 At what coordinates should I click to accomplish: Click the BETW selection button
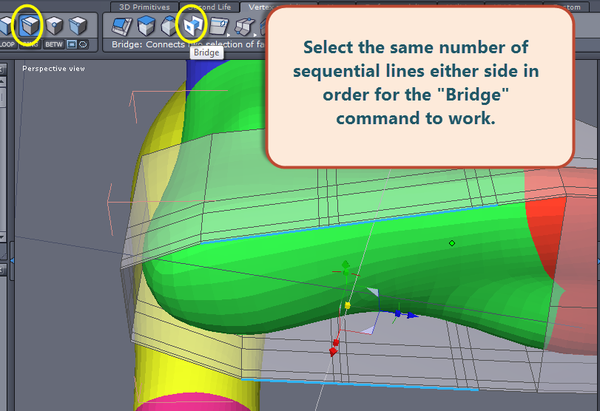54,44
